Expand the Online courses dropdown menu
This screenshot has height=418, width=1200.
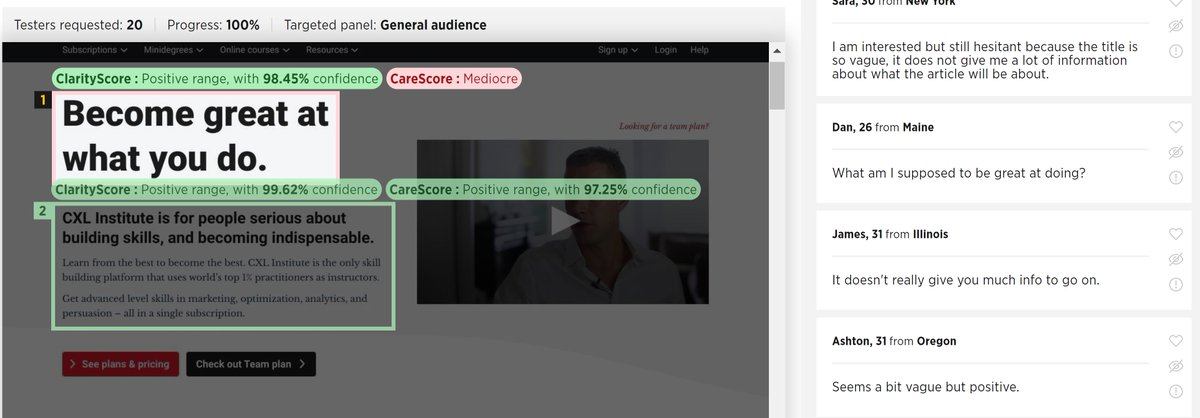(256, 50)
